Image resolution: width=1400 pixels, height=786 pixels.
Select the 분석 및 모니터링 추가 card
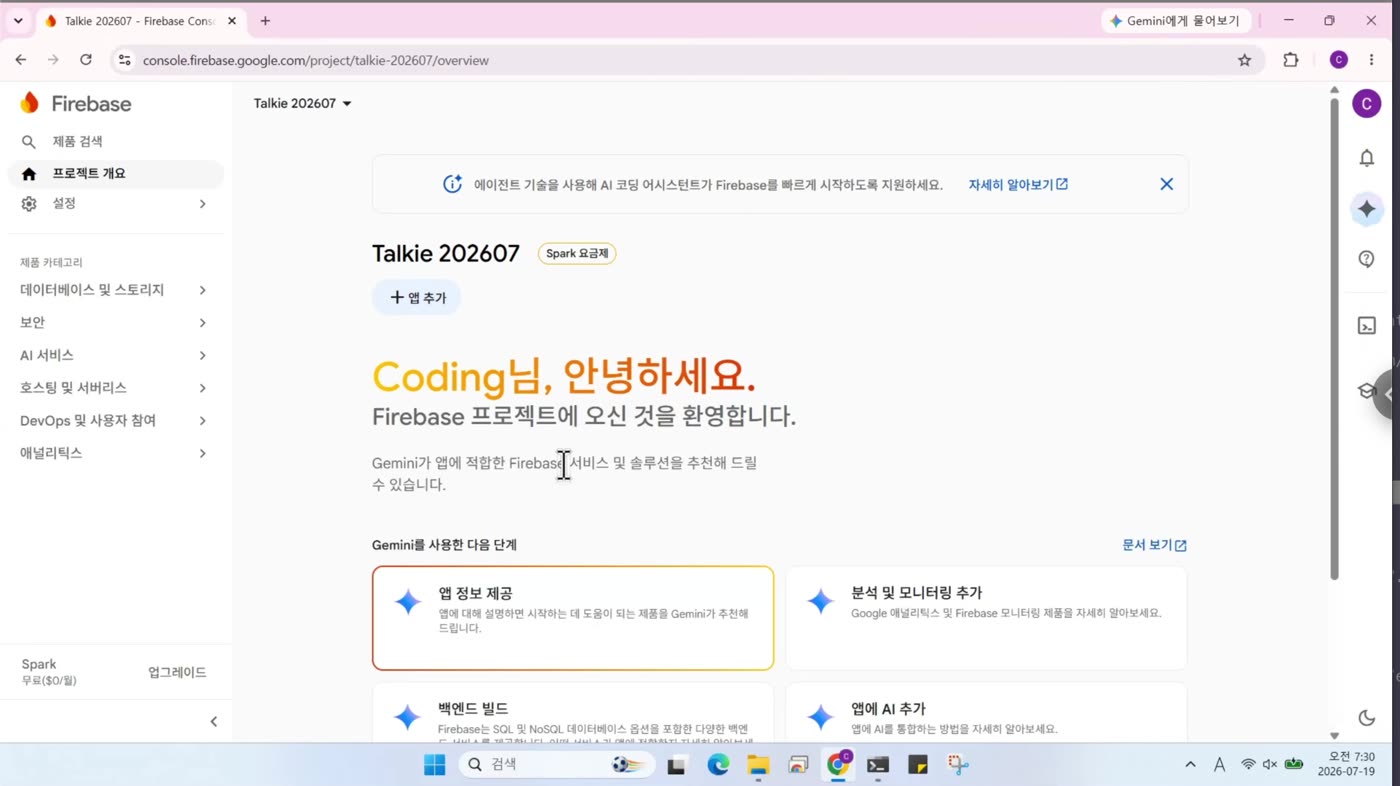coord(986,618)
